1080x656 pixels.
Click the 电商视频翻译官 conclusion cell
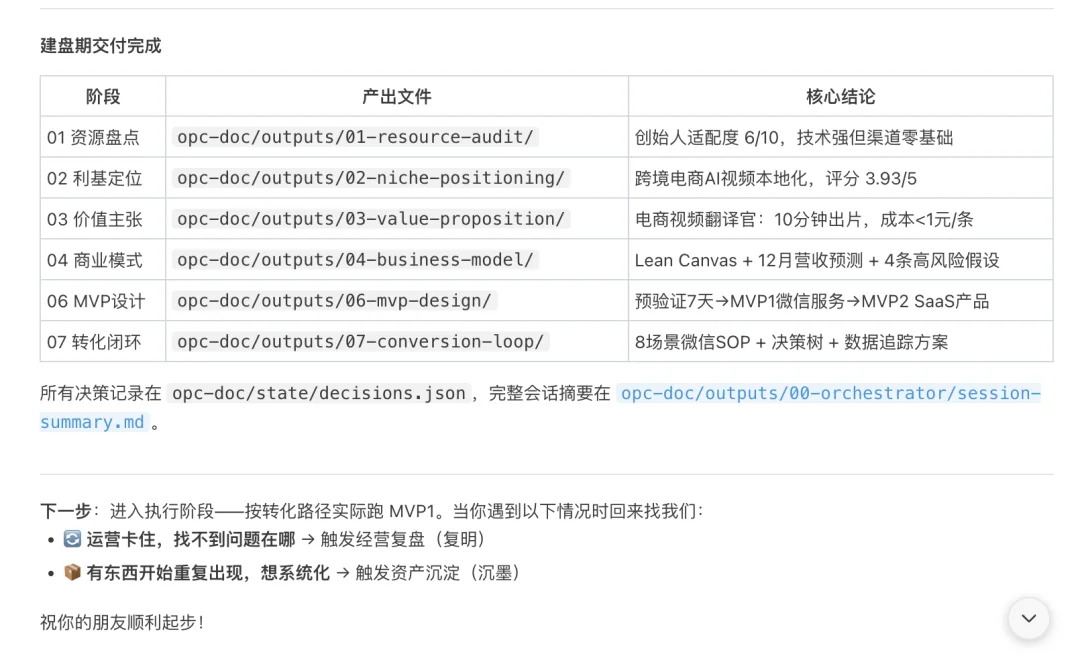point(840,219)
